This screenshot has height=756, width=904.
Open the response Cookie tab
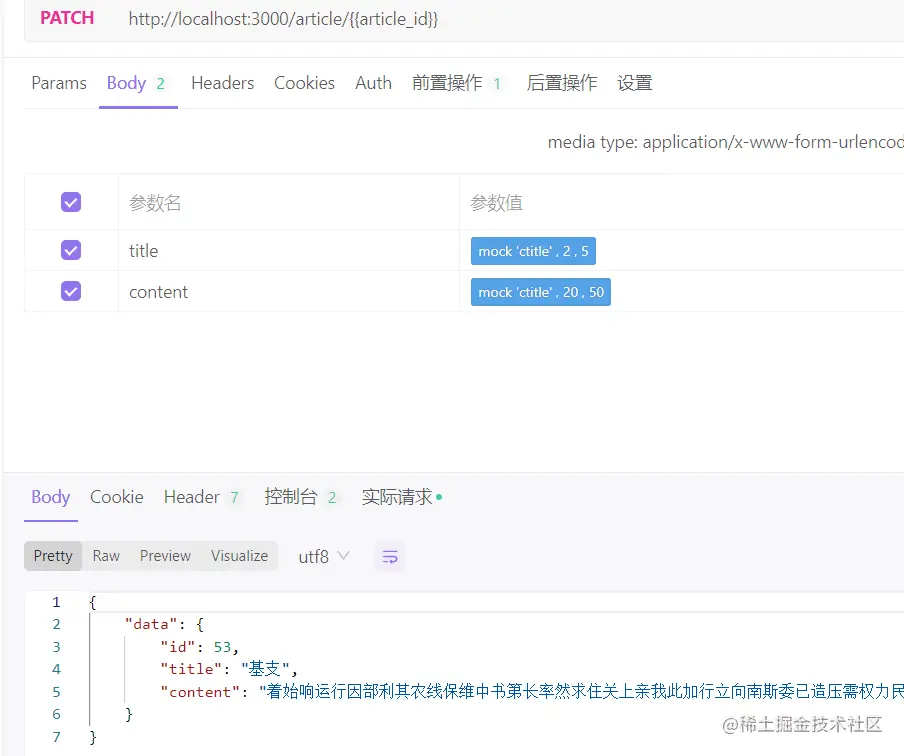[x=116, y=497]
